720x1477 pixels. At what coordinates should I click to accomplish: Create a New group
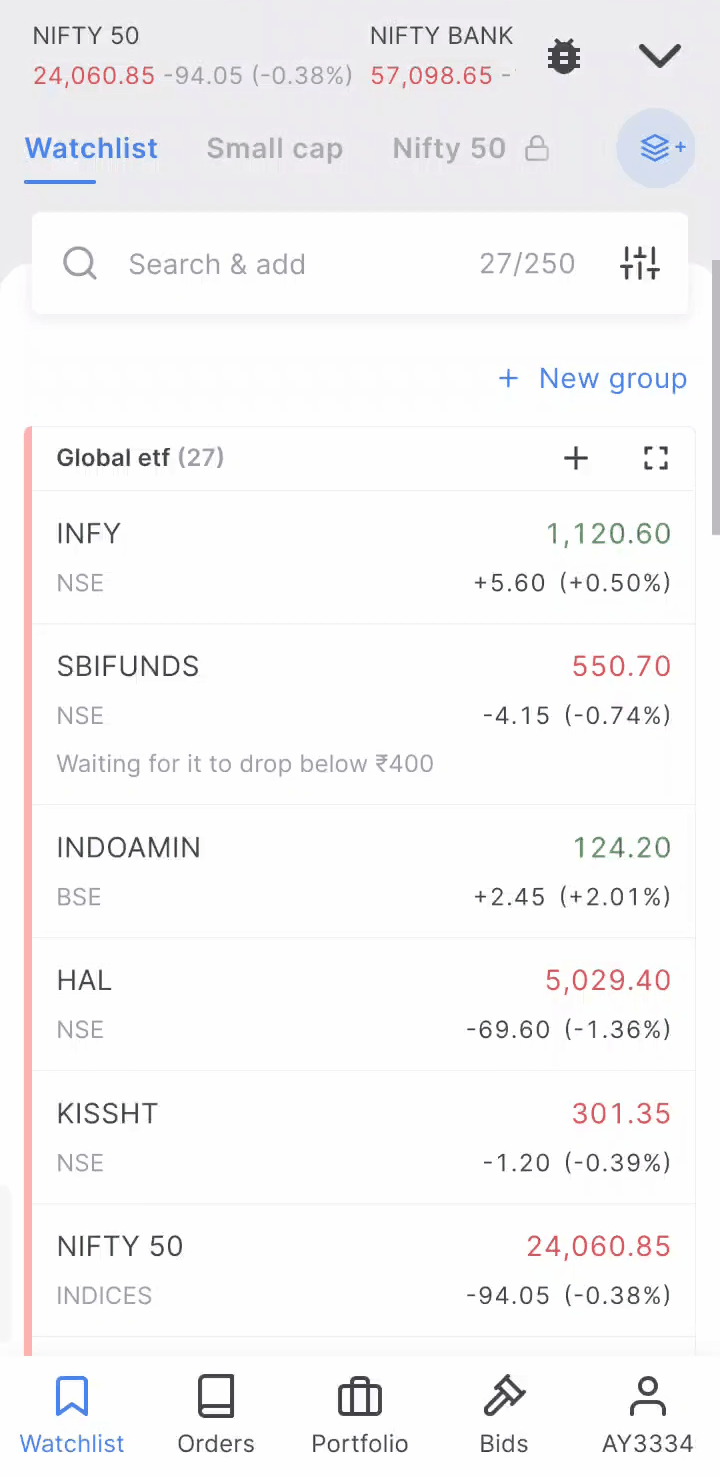(593, 378)
